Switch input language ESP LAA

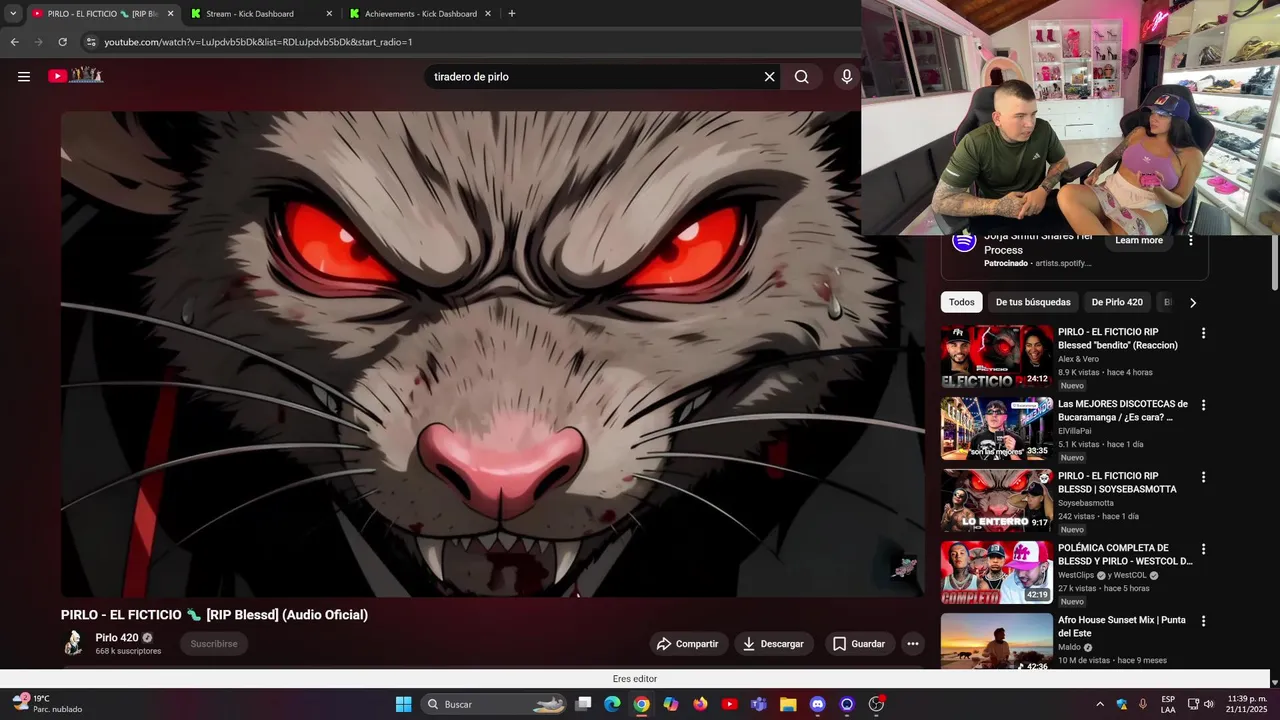[x=1168, y=704]
